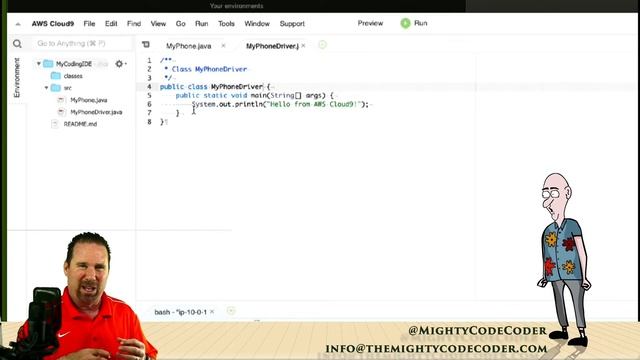Image resolution: width=640 pixels, height=360 pixels.
Task: Click 'Class MyPhoneDriver' comment text
Action: pyautogui.click(x=209, y=69)
